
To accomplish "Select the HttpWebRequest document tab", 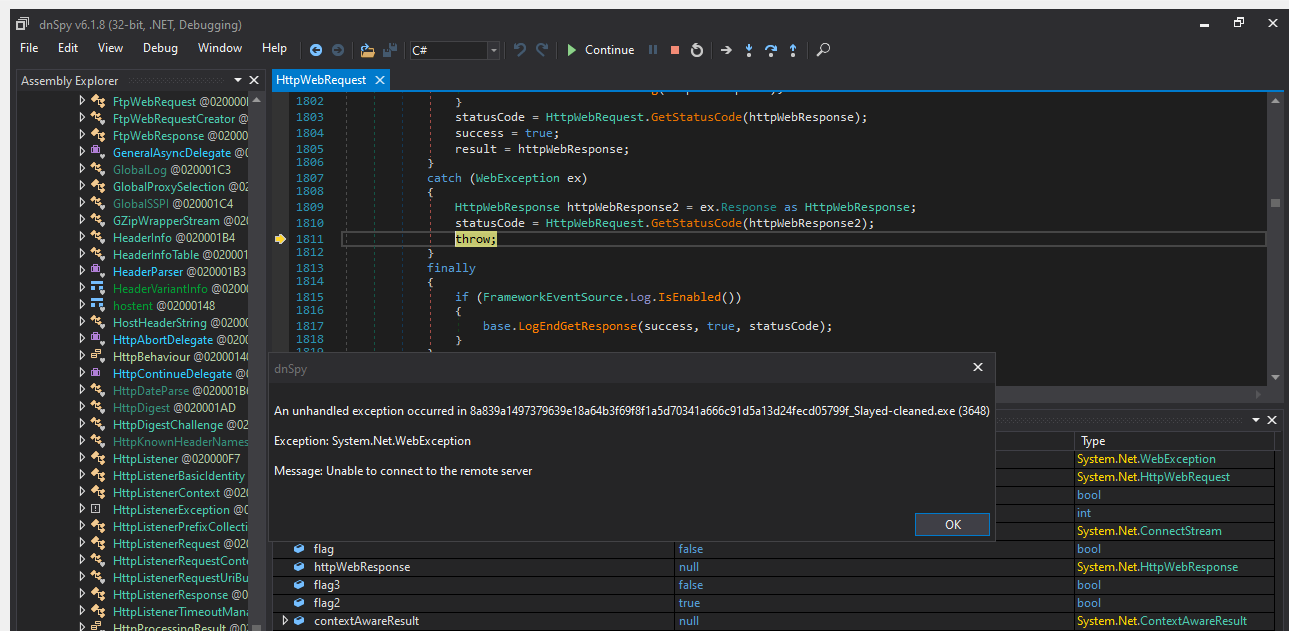I will [321, 80].
